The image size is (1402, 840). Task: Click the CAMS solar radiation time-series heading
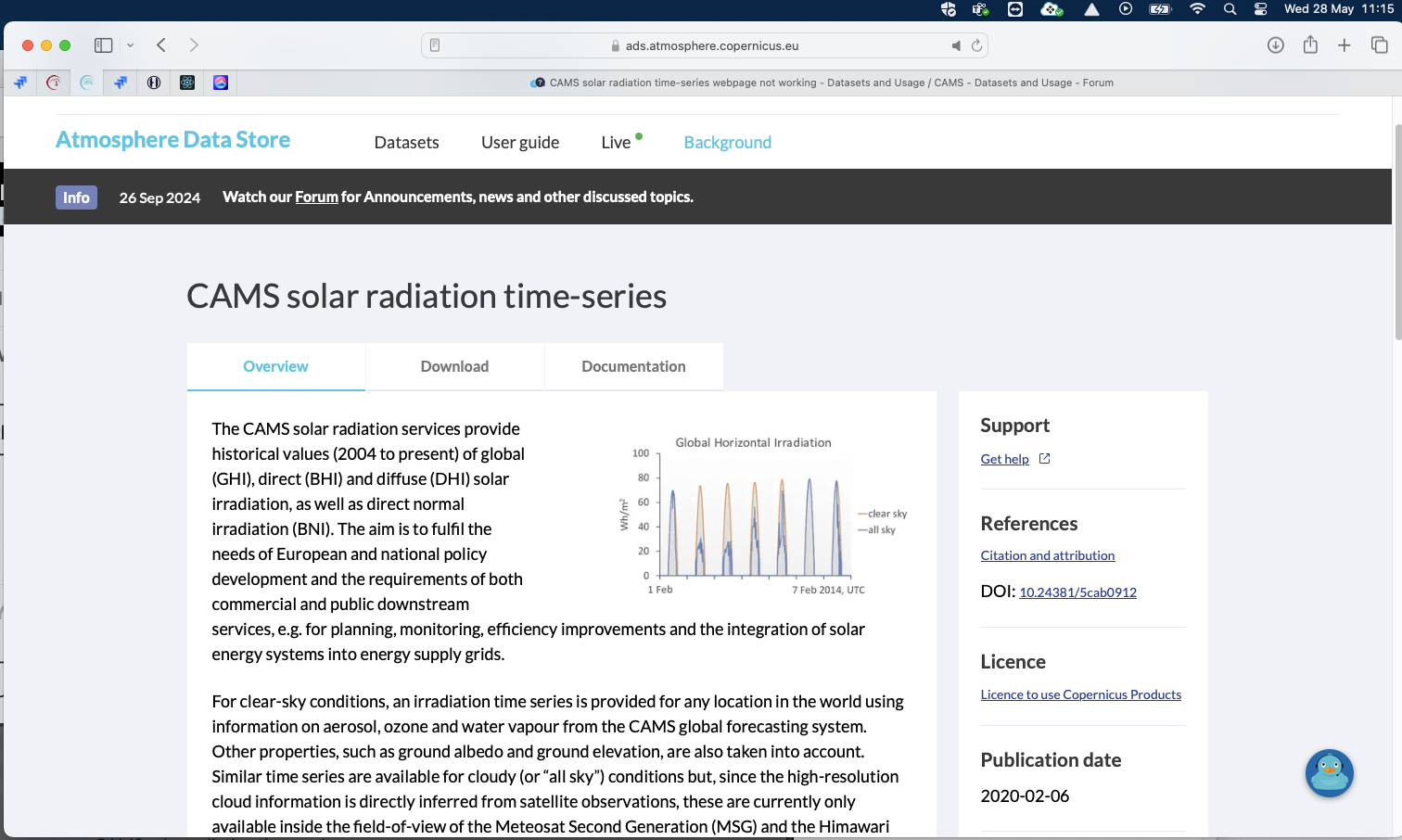(x=427, y=297)
